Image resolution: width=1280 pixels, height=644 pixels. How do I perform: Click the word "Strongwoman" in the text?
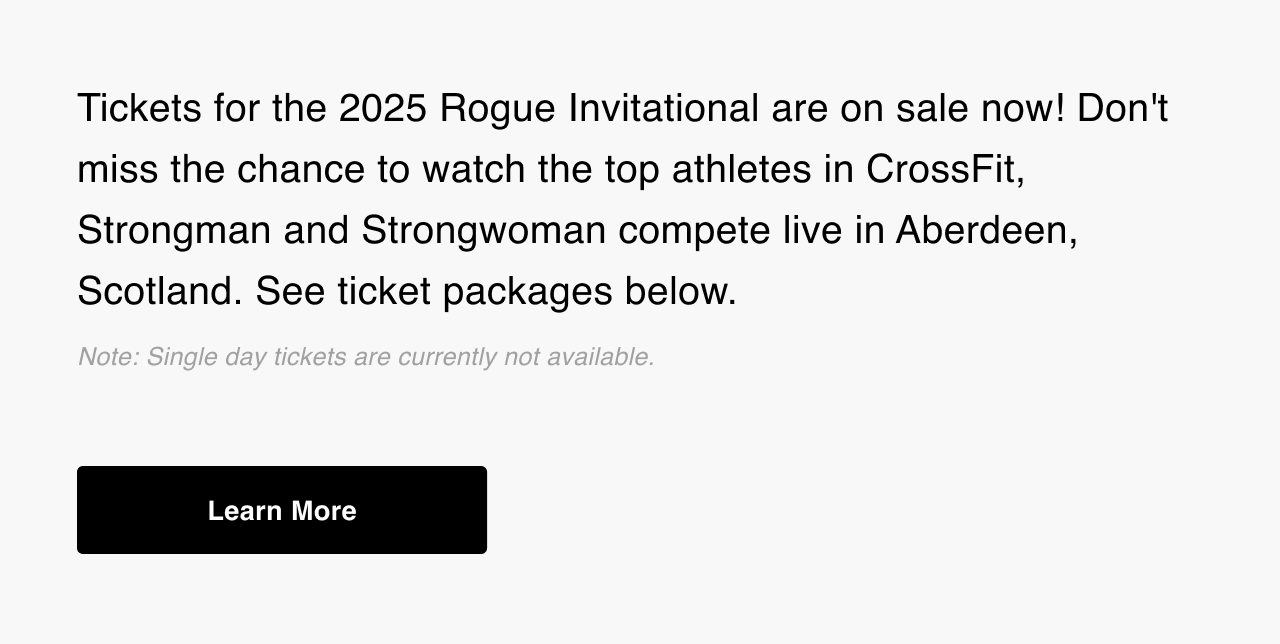tap(484, 231)
